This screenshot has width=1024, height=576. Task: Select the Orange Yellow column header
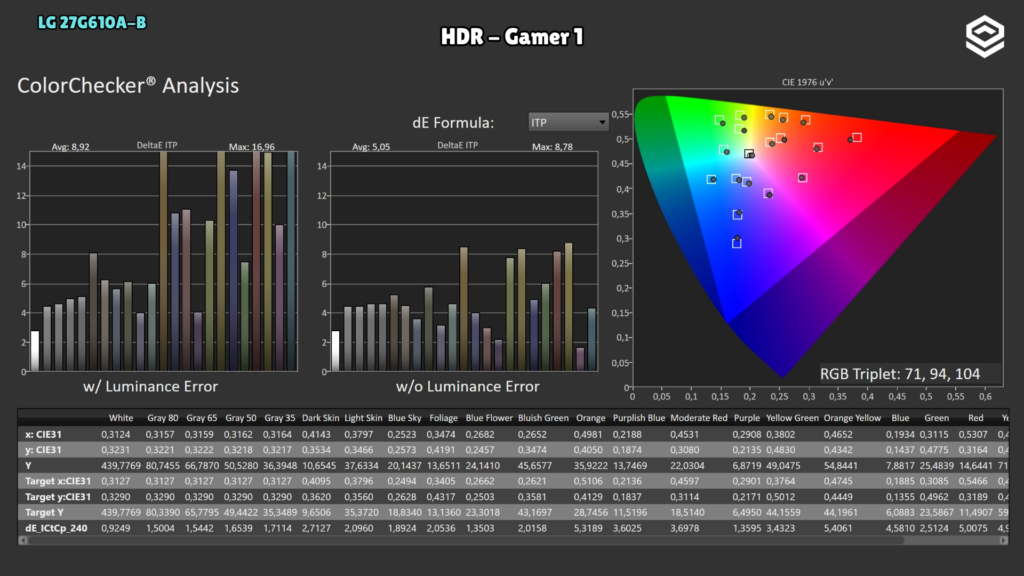(852, 418)
